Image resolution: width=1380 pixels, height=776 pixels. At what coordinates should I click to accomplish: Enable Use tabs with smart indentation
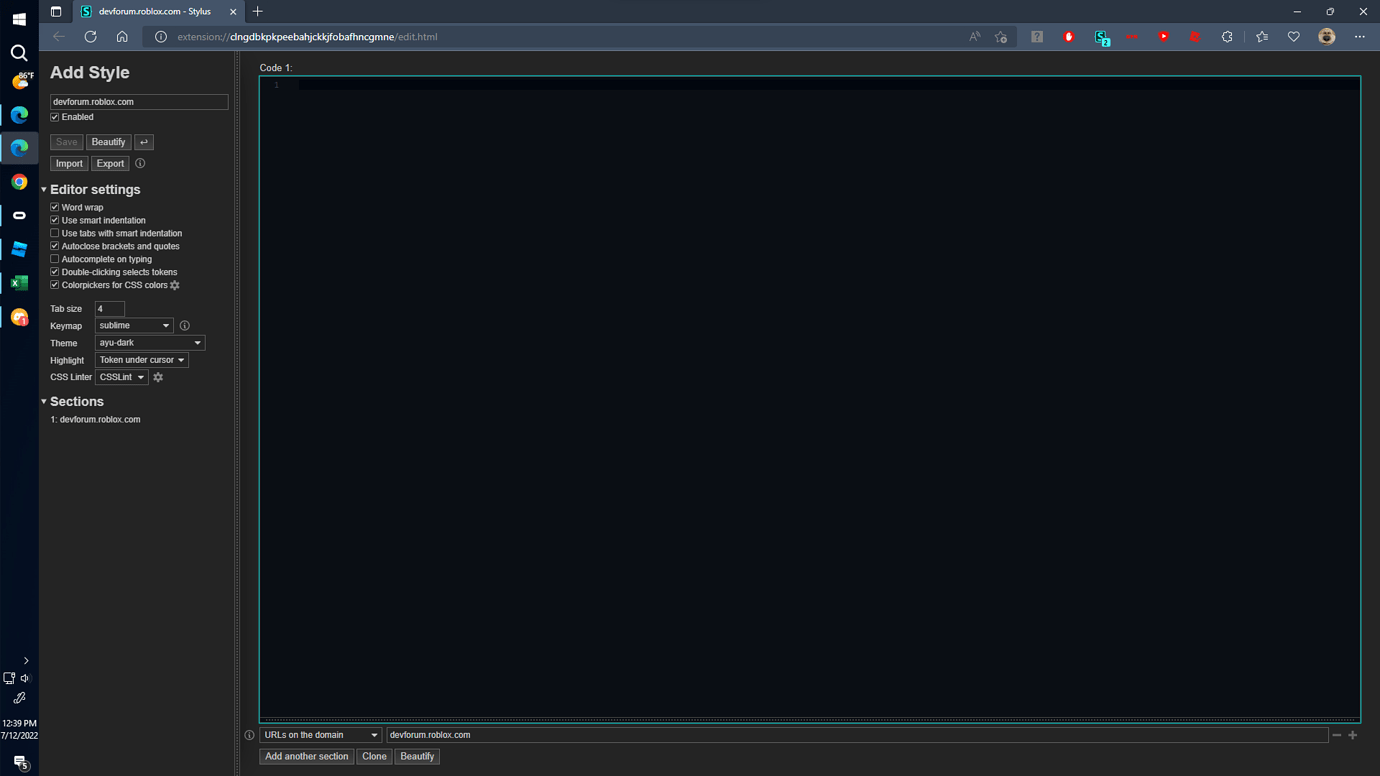[x=54, y=233]
